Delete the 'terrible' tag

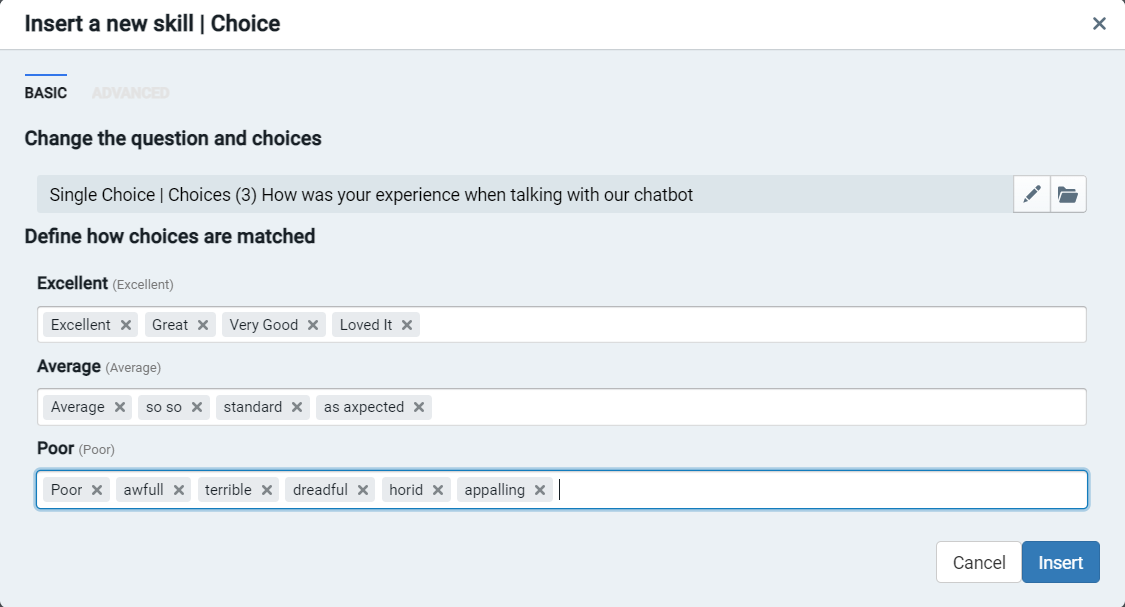(267, 490)
